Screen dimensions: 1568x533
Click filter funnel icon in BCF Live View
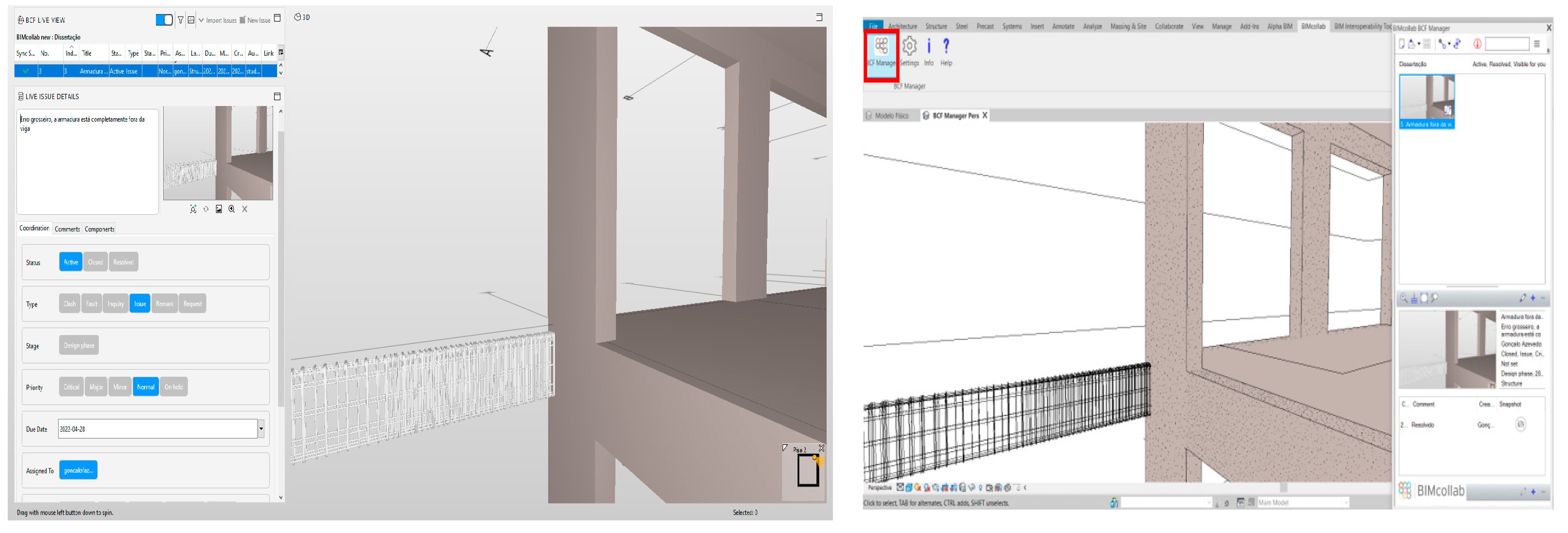(x=180, y=20)
